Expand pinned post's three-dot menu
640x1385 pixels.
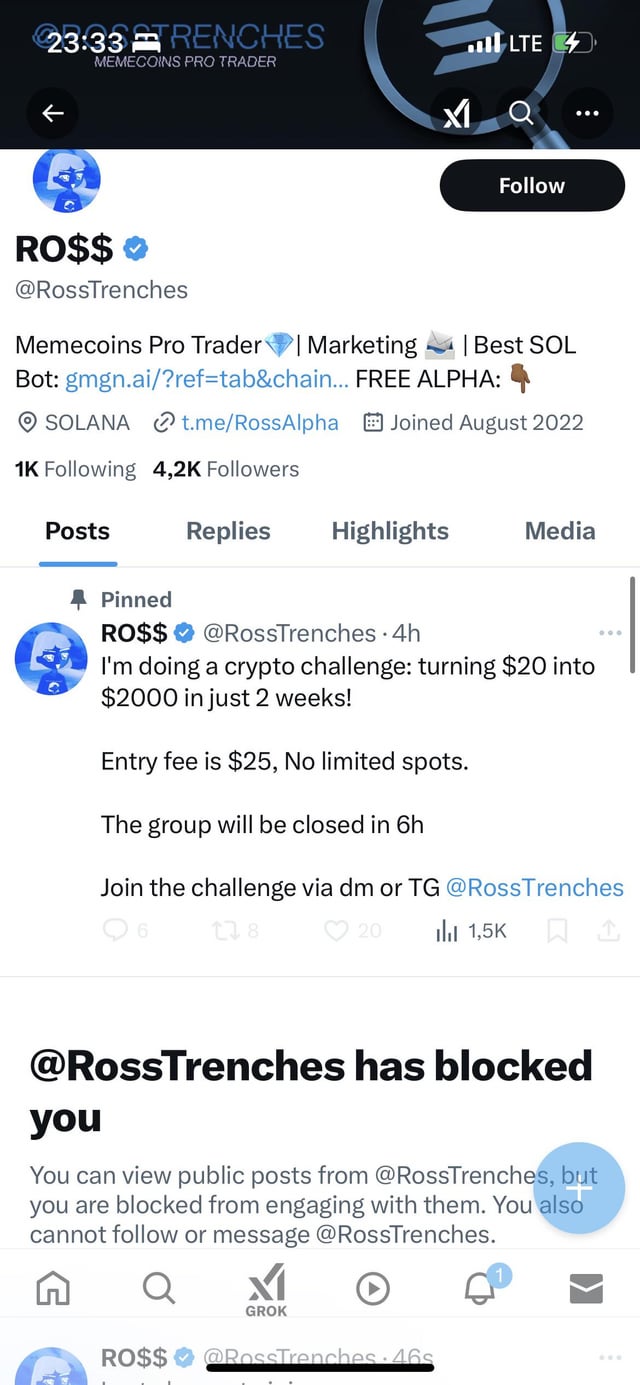(x=608, y=633)
